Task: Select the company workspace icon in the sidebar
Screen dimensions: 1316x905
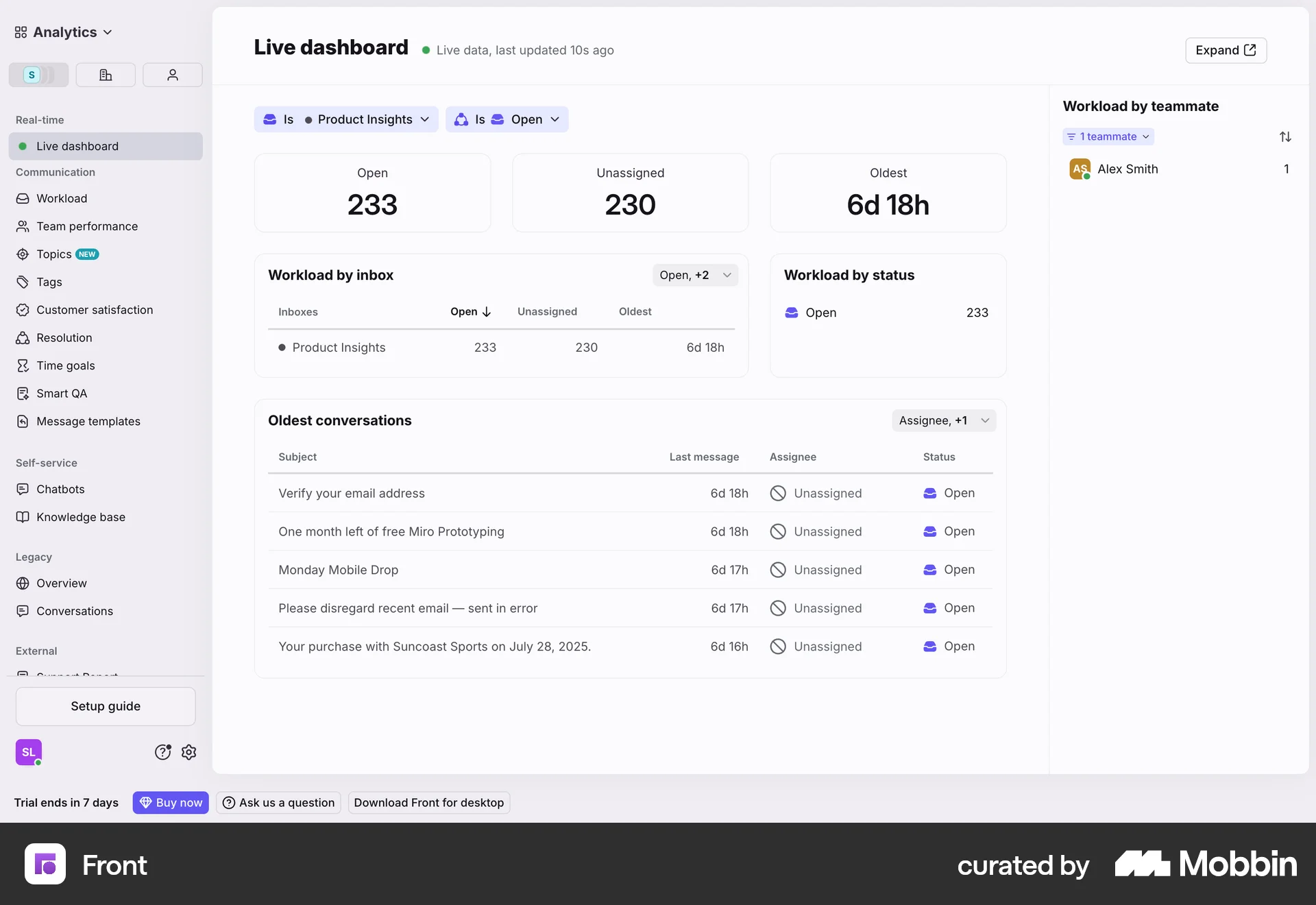Action: [x=106, y=75]
